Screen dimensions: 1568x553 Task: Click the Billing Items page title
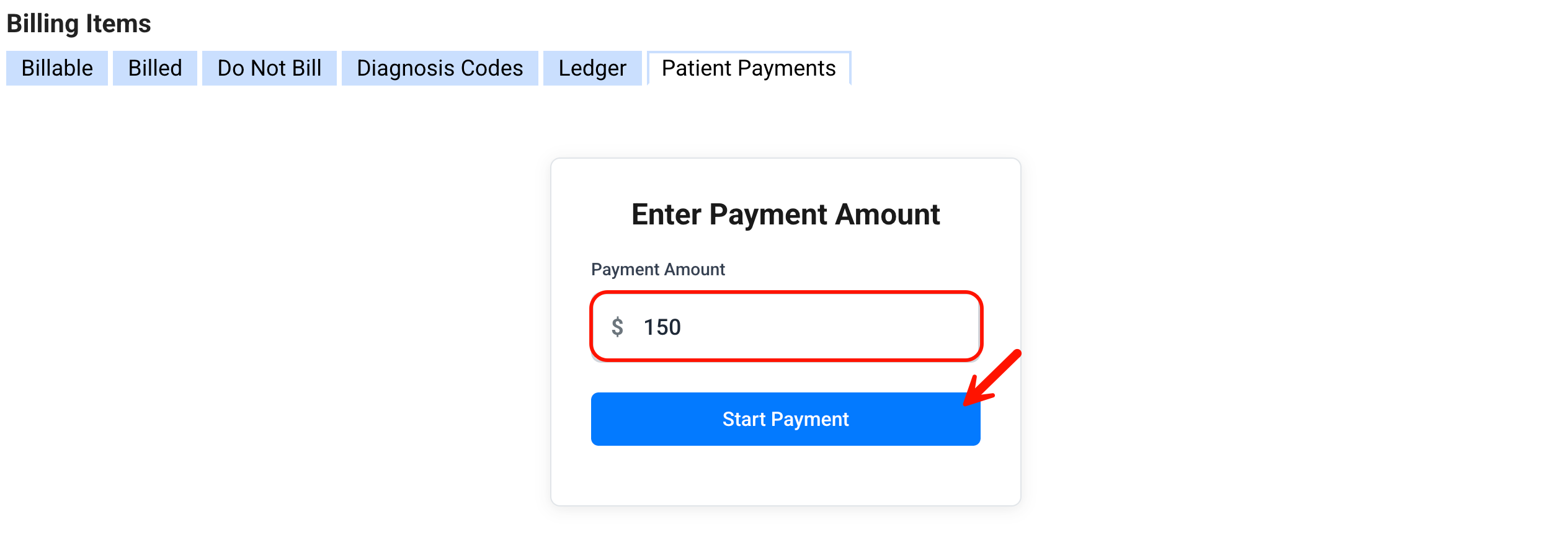[x=79, y=24]
